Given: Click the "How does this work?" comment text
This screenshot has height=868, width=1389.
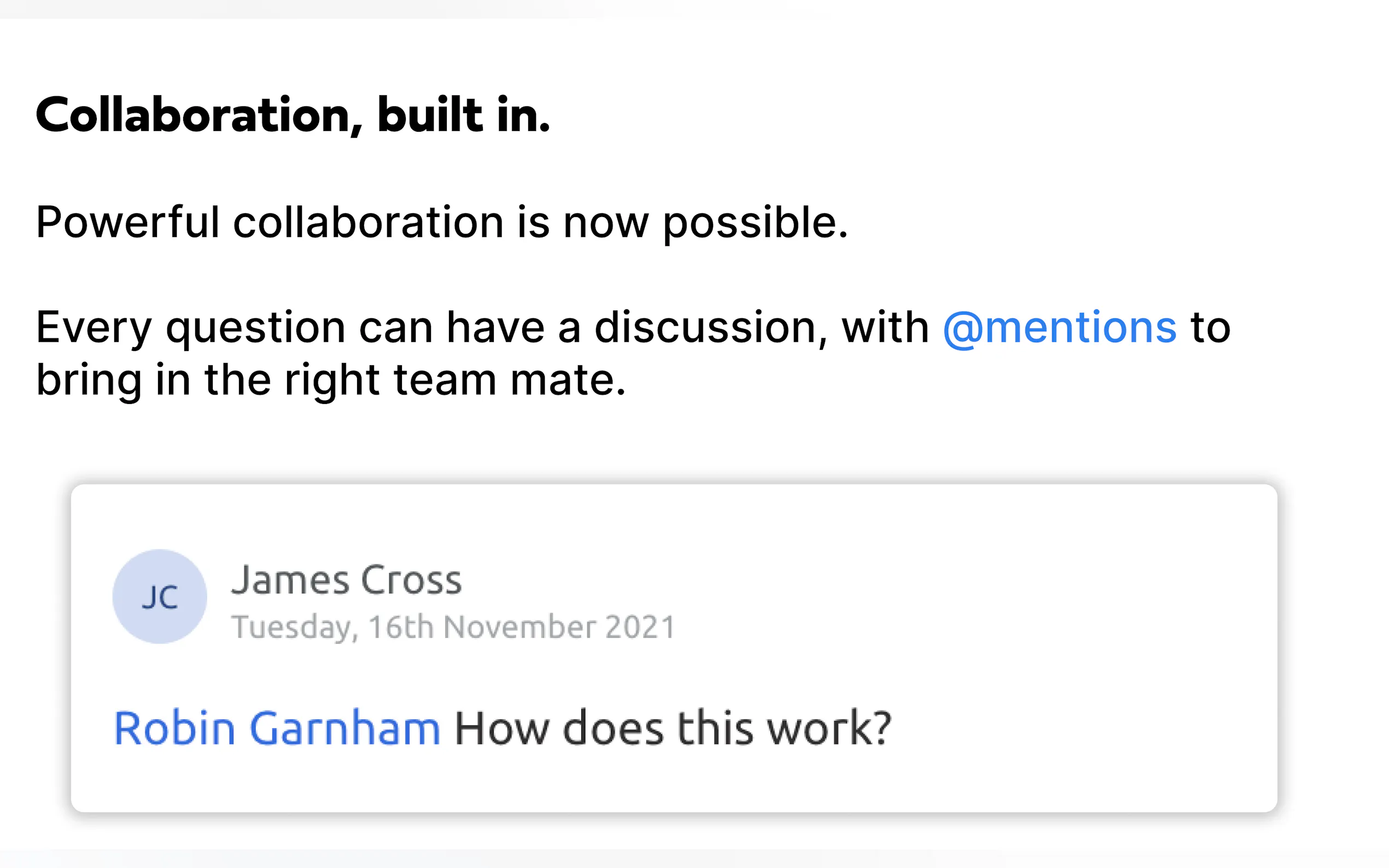Looking at the screenshot, I should (x=673, y=729).
